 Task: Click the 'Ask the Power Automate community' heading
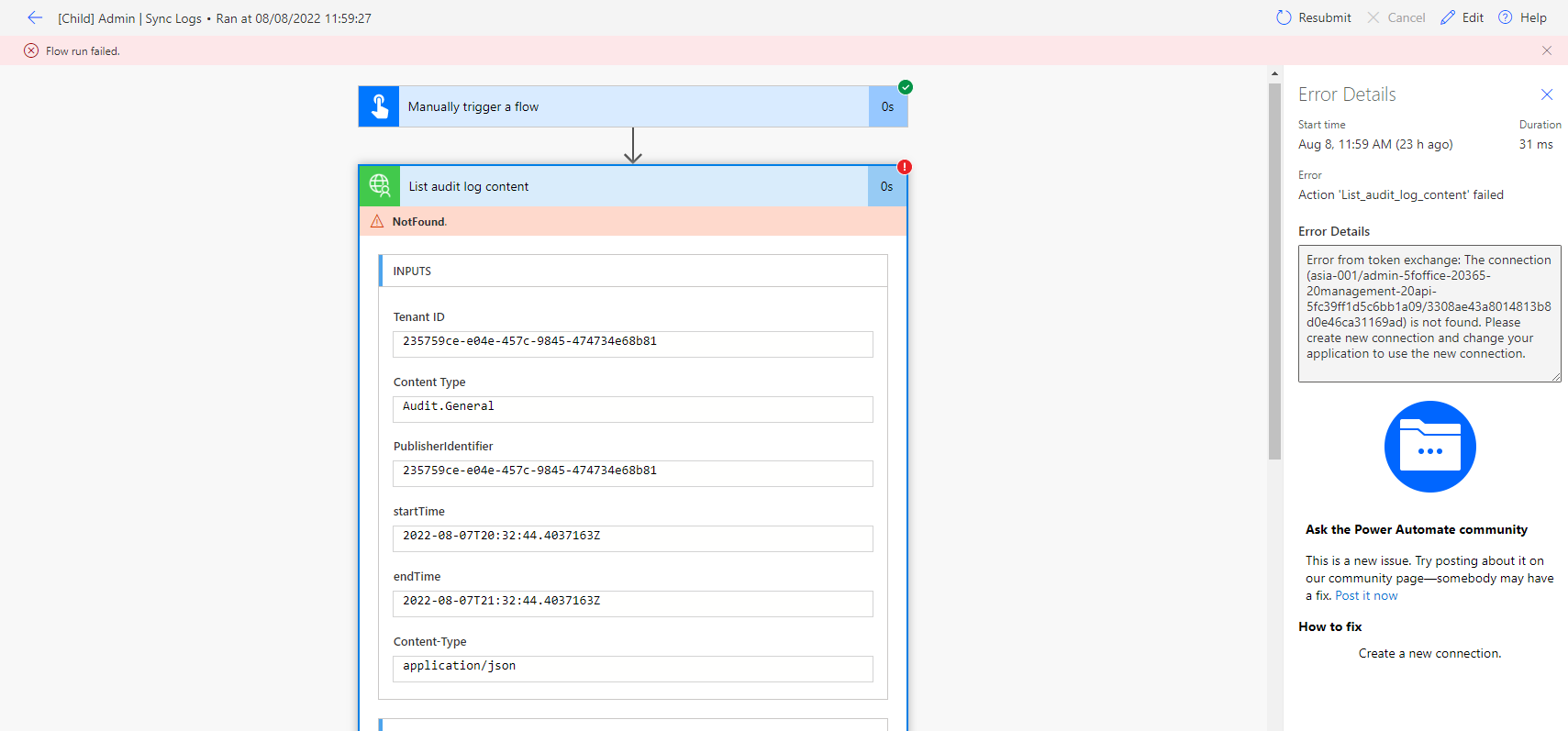click(x=1417, y=530)
